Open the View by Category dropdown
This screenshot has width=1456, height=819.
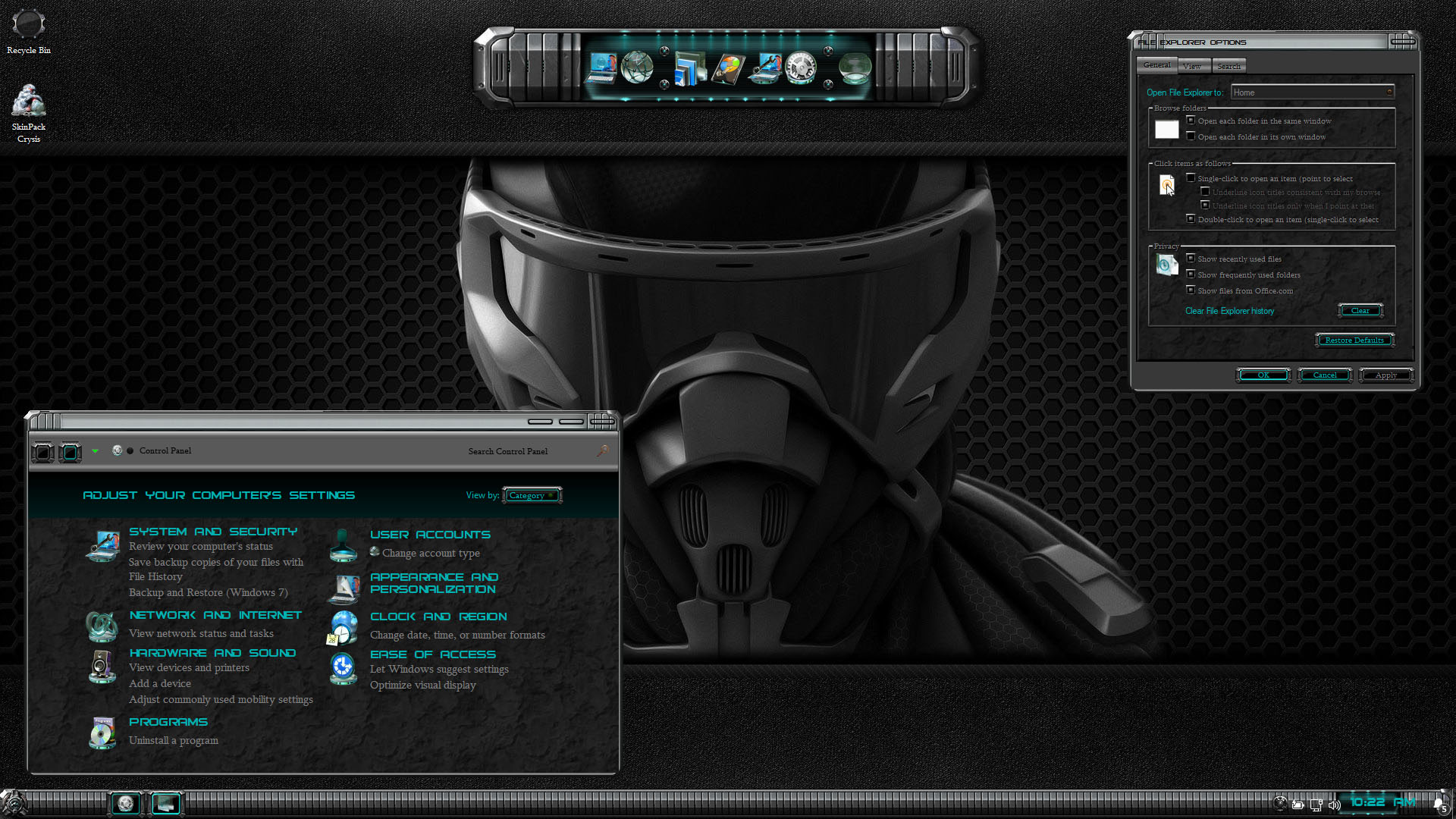point(532,495)
